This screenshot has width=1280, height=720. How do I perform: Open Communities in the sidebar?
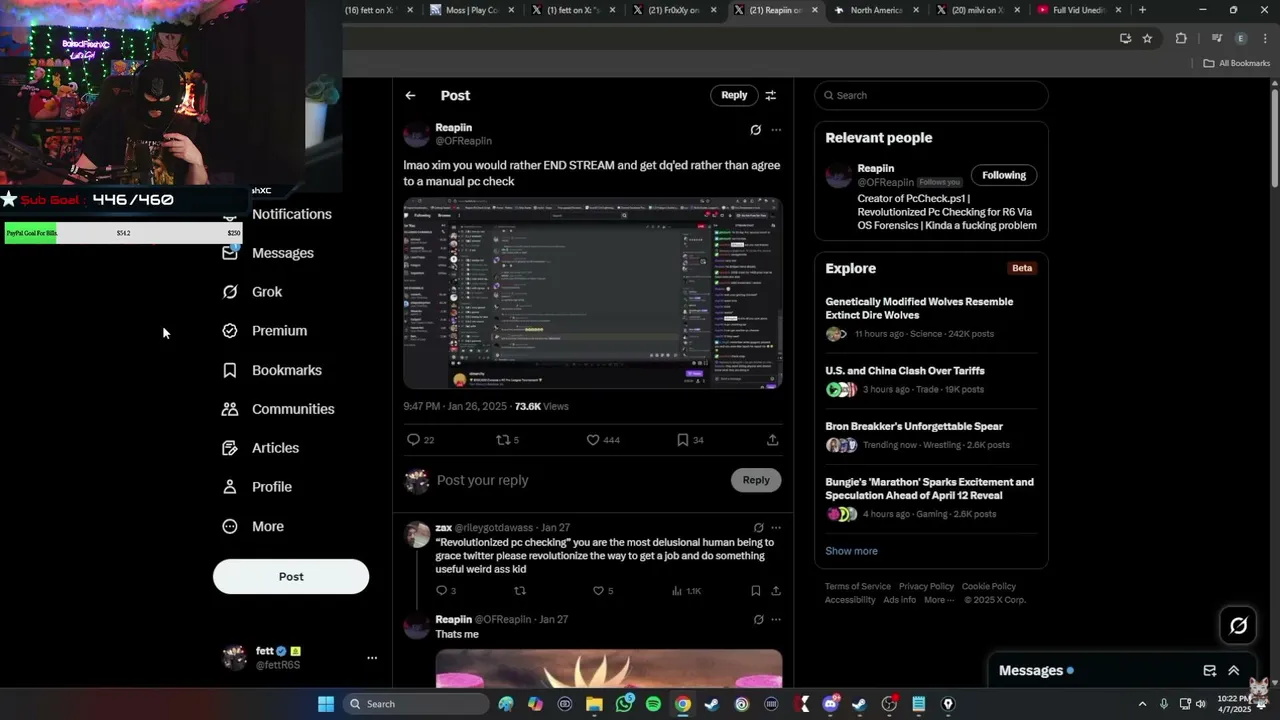click(279, 409)
